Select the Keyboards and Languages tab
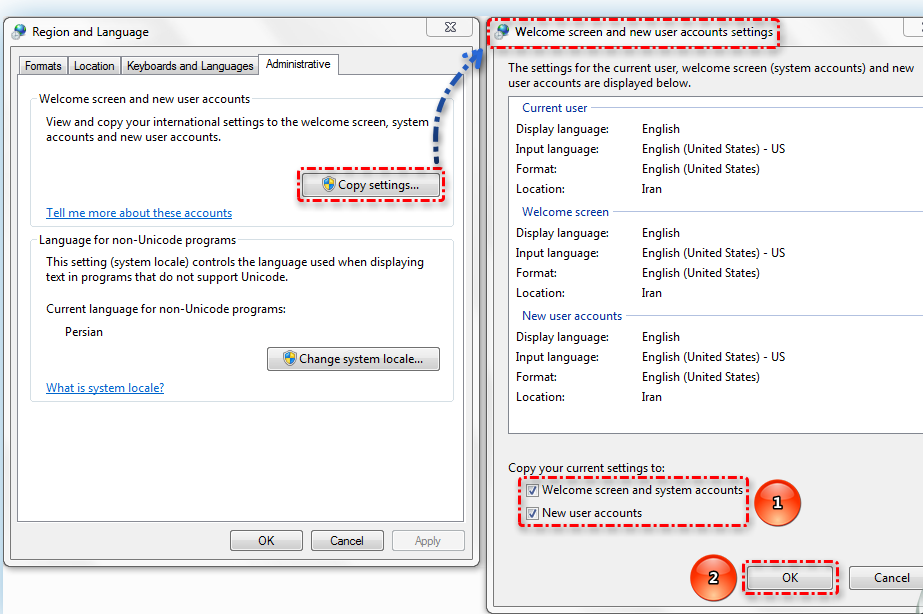This screenshot has height=614, width=923. pyautogui.click(x=190, y=66)
